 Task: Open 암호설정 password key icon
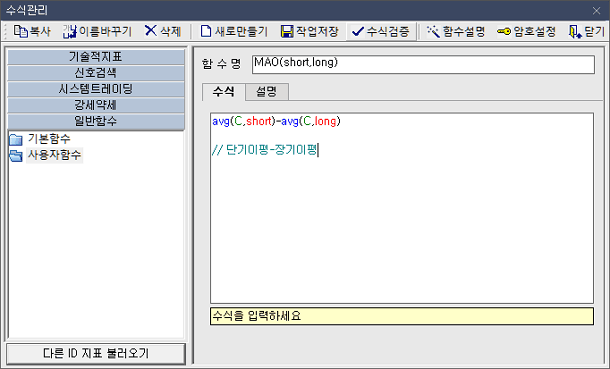[x=504, y=31]
